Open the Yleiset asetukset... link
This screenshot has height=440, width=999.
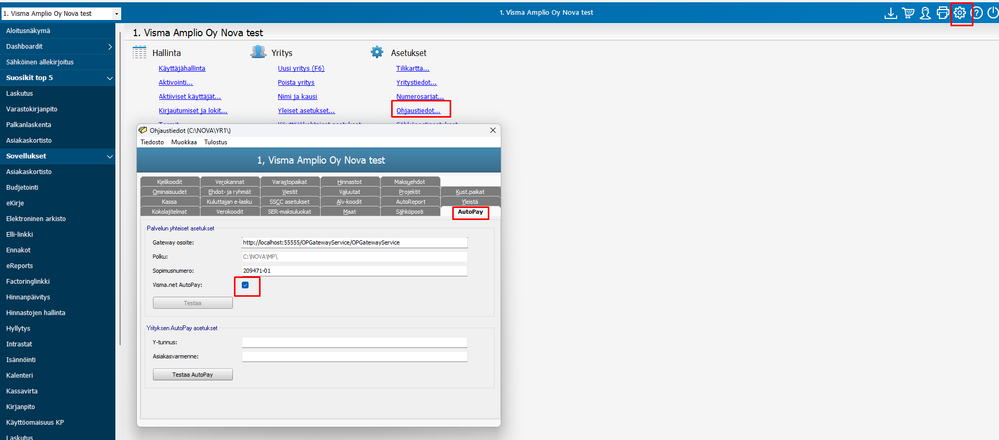(306, 110)
